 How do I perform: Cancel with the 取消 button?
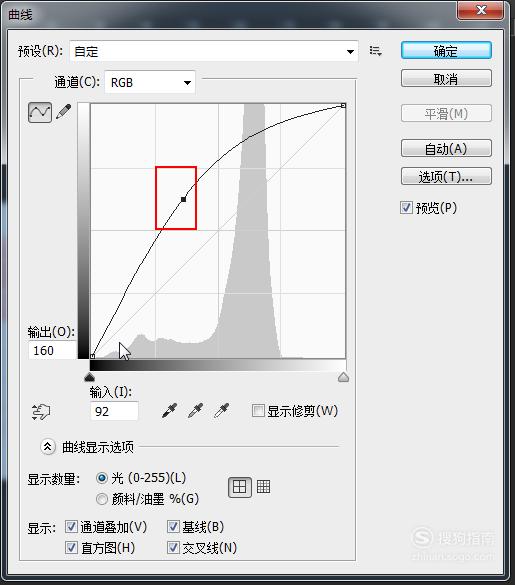(x=446, y=78)
